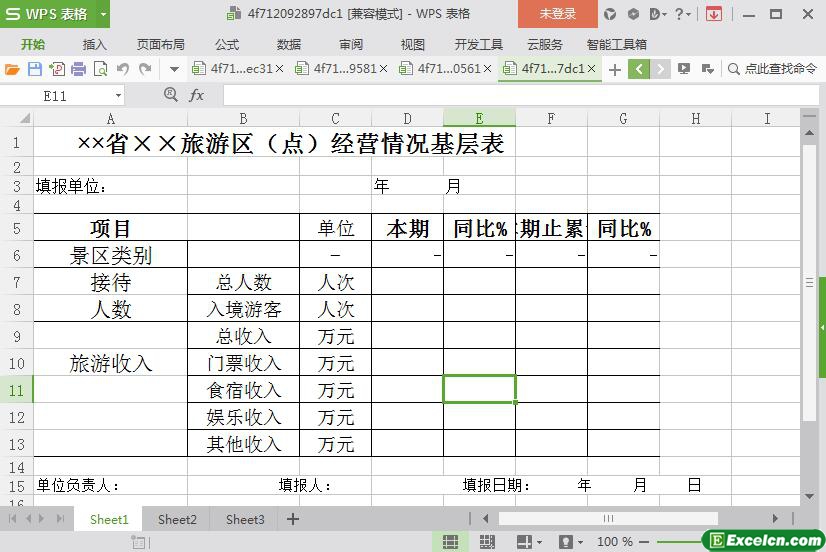Open the 云服务 ribbon tab
Screen dimensions: 826x552
(545, 45)
